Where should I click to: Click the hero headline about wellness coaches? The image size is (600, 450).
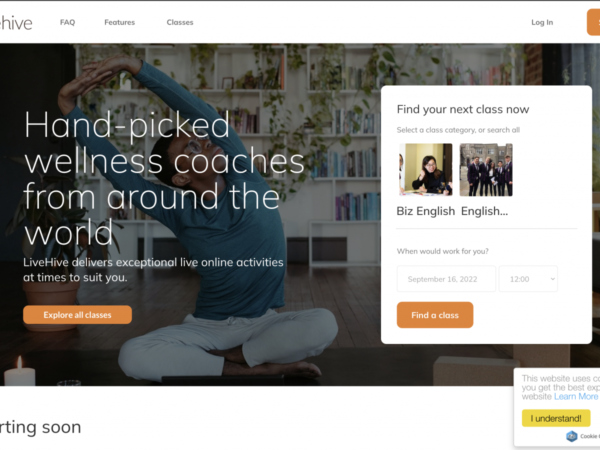tap(165, 178)
